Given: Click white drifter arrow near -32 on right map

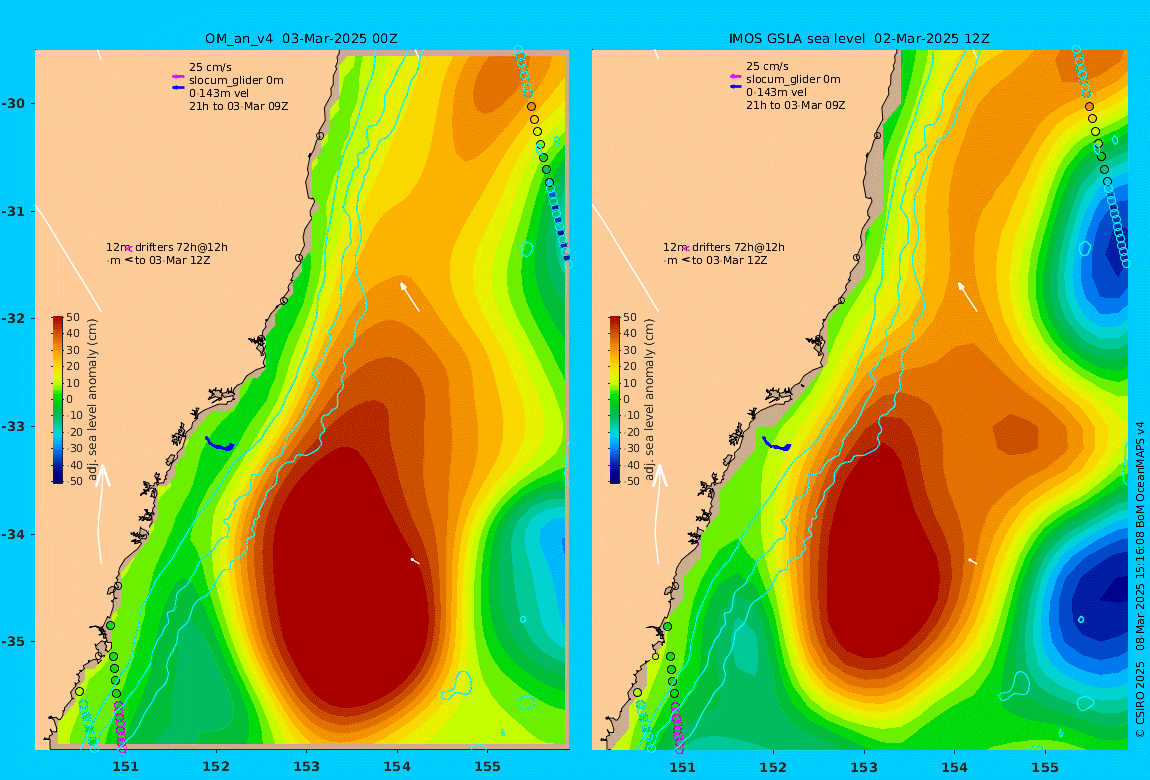Looking at the screenshot, I should point(967,296).
